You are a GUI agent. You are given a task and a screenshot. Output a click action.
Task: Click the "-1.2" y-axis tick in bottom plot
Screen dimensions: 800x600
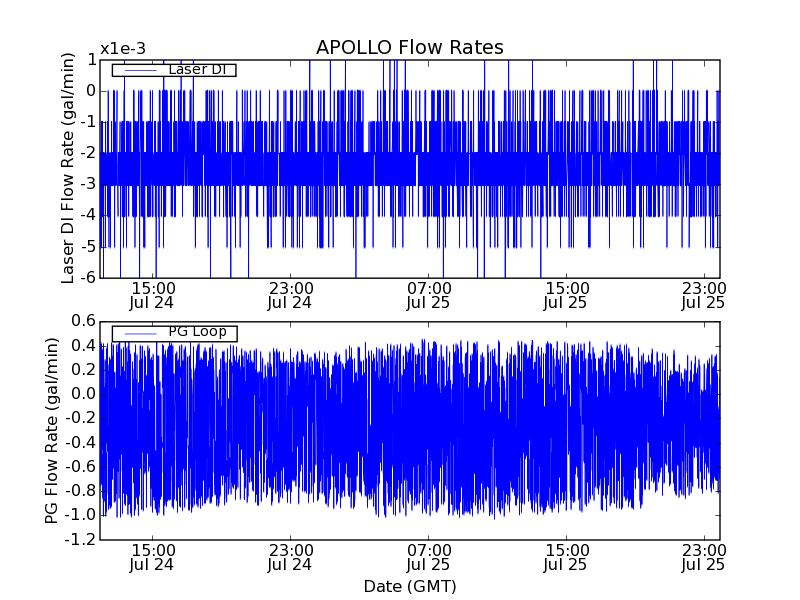tap(81, 540)
